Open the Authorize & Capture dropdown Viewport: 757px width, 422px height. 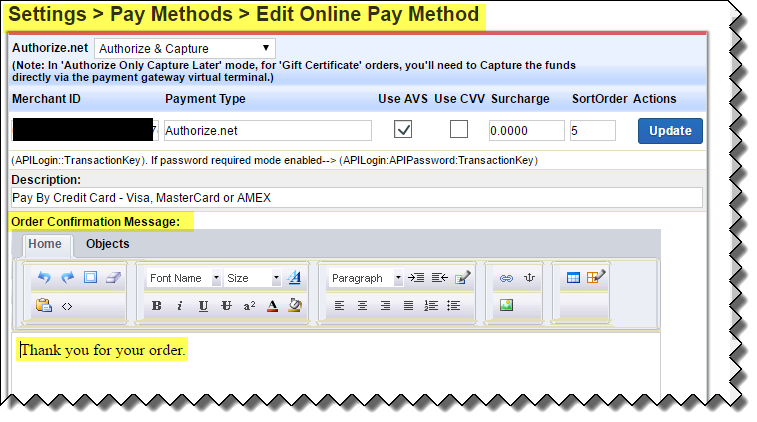[184, 47]
